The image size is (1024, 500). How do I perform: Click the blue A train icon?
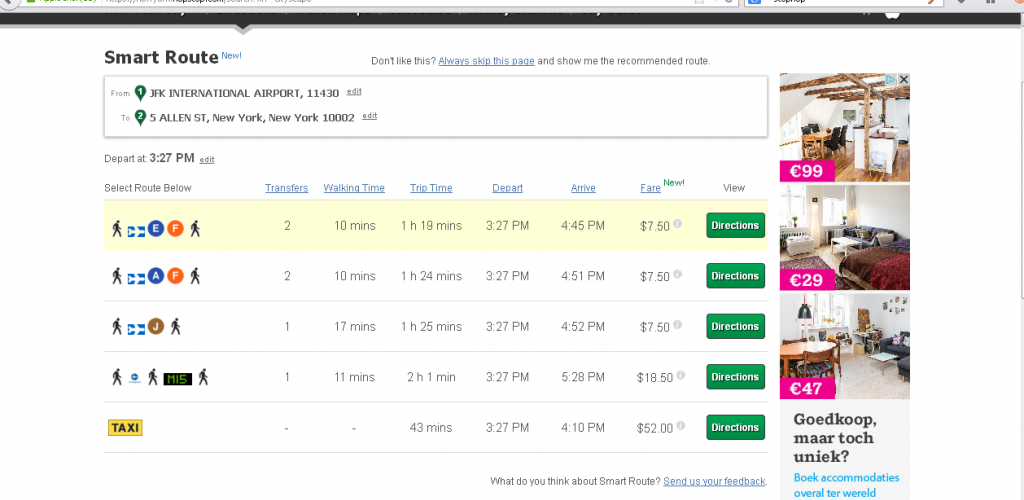(155, 276)
